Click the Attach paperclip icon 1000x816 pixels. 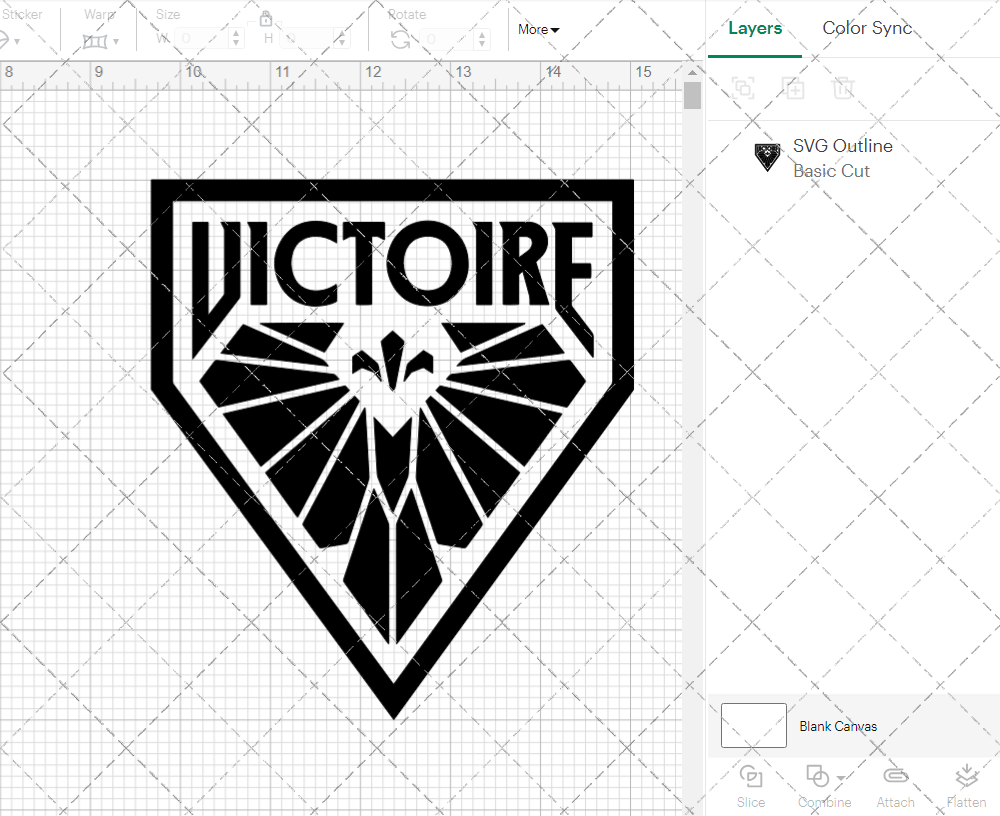click(895, 777)
